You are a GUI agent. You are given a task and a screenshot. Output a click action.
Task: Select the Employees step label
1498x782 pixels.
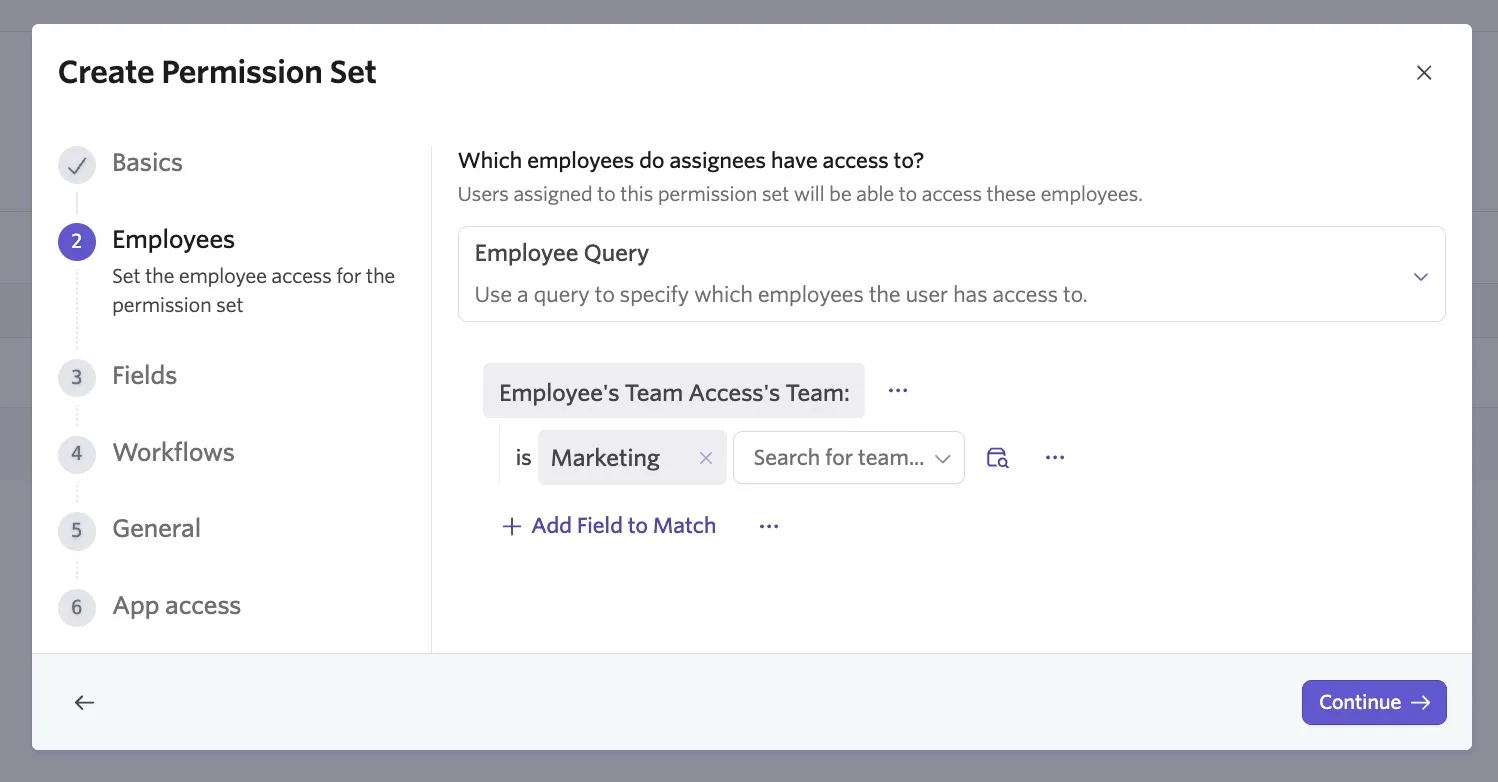pyautogui.click(x=173, y=240)
